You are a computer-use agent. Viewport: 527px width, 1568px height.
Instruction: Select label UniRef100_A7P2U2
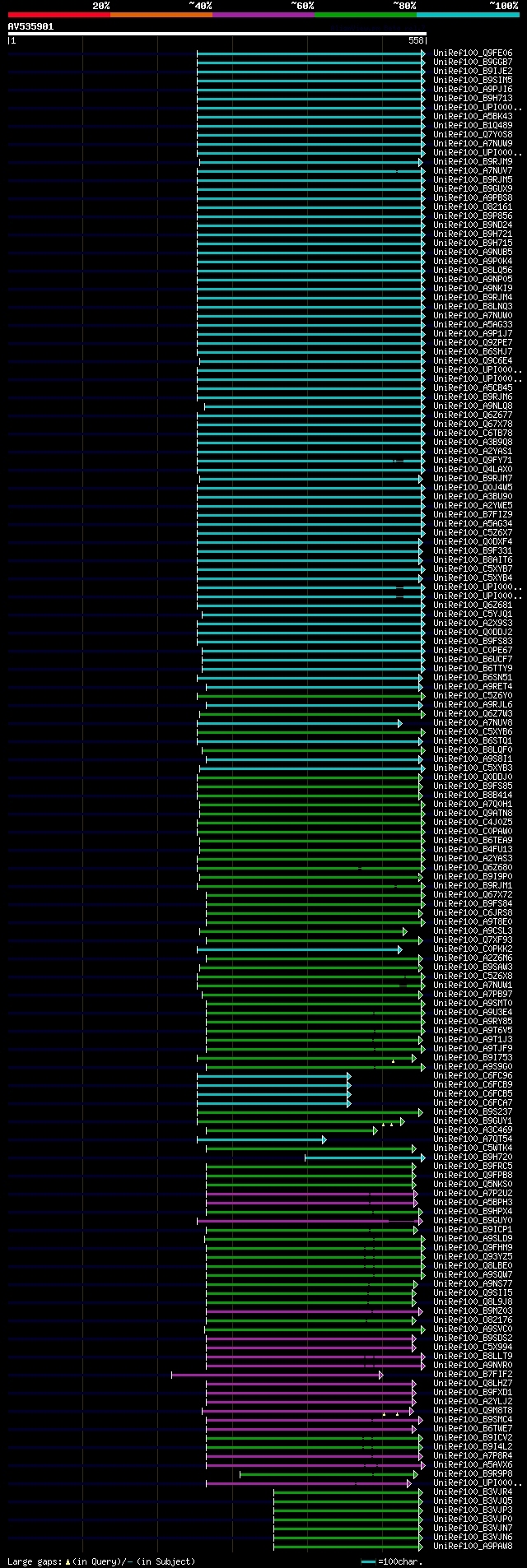473,1193
